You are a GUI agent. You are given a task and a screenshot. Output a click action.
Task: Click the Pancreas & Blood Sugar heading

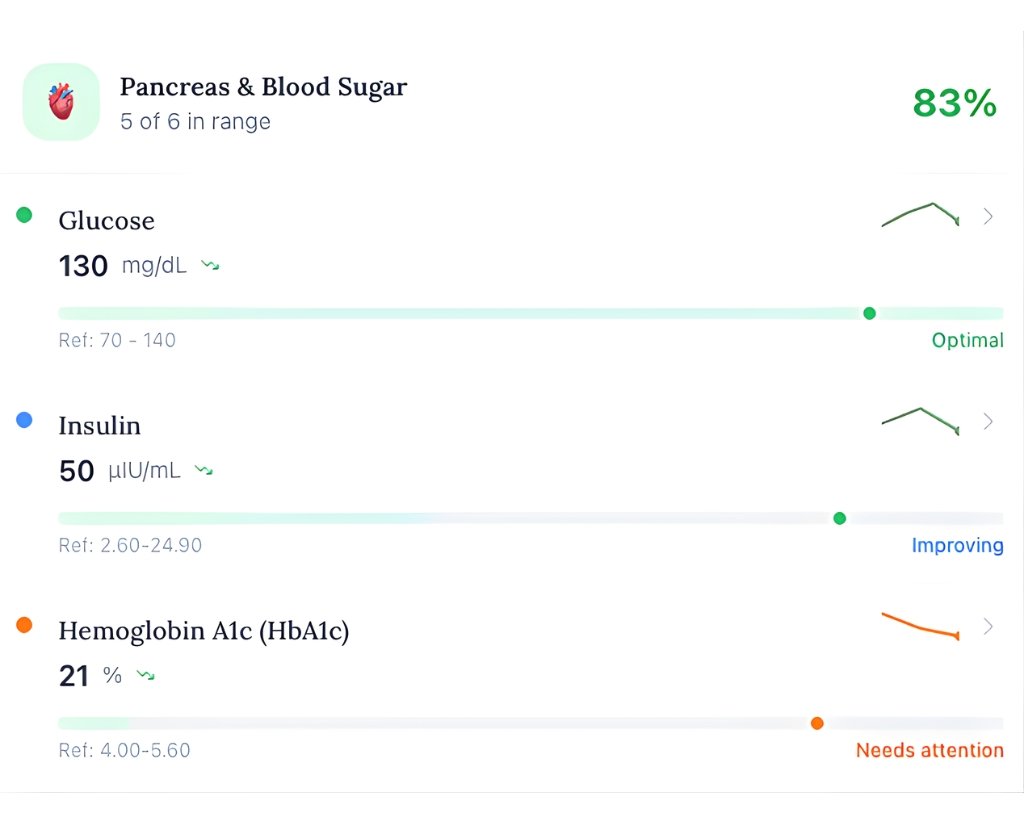coord(263,87)
